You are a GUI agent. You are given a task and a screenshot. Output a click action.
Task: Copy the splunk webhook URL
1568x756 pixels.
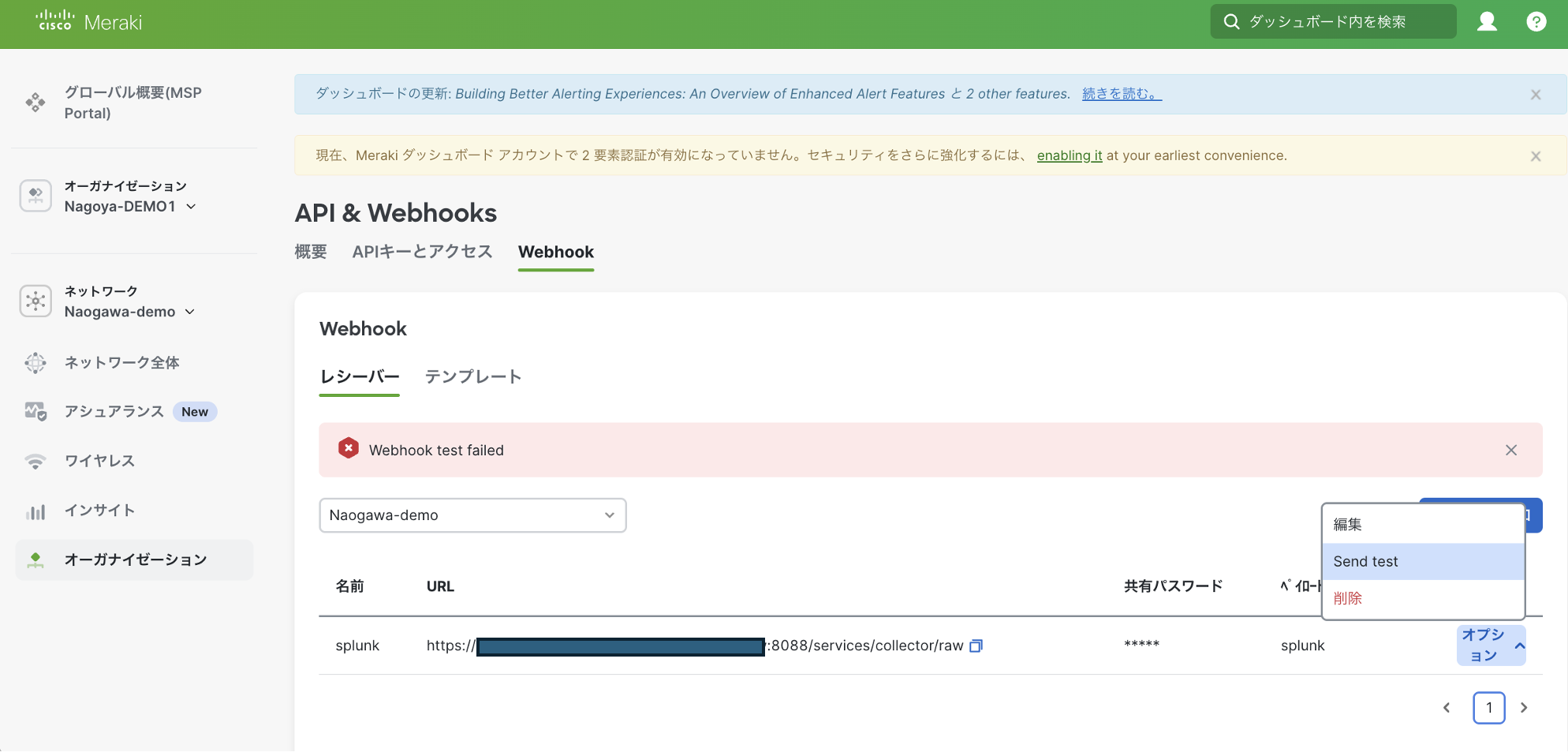point(976,646)
